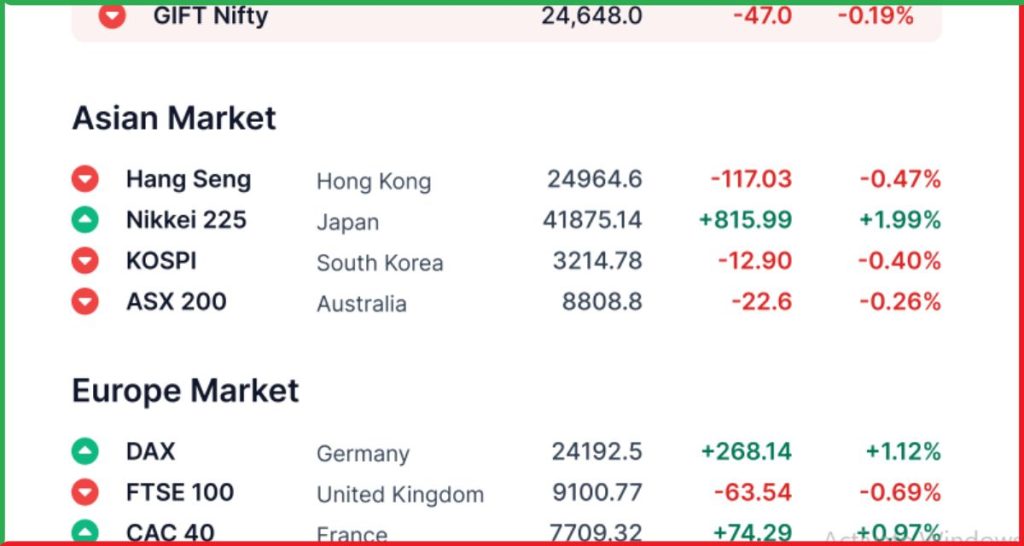
Task: Open the Hang Seng index name
Action: 189,180
